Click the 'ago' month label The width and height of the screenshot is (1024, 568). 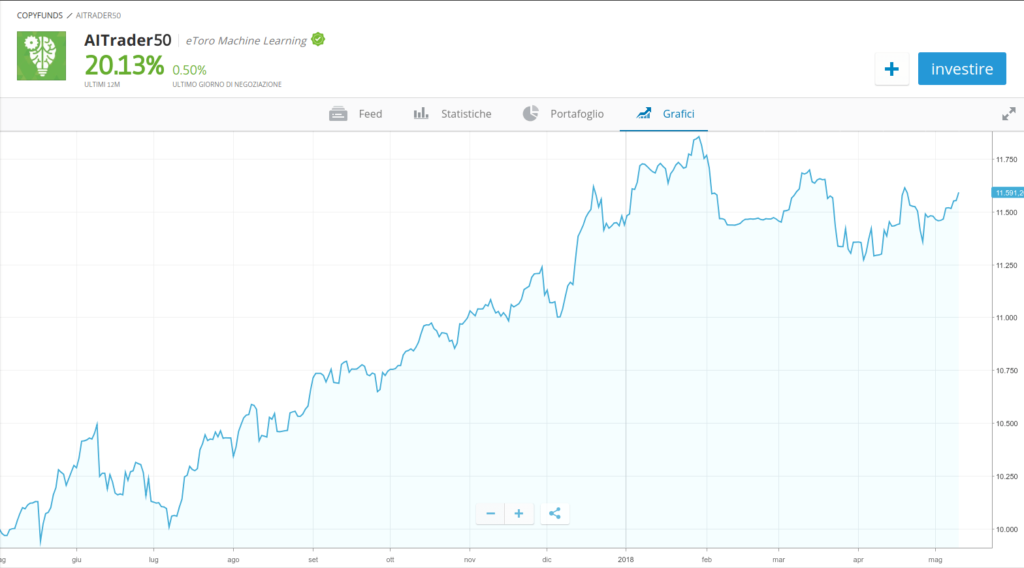(x=233, y=560)
